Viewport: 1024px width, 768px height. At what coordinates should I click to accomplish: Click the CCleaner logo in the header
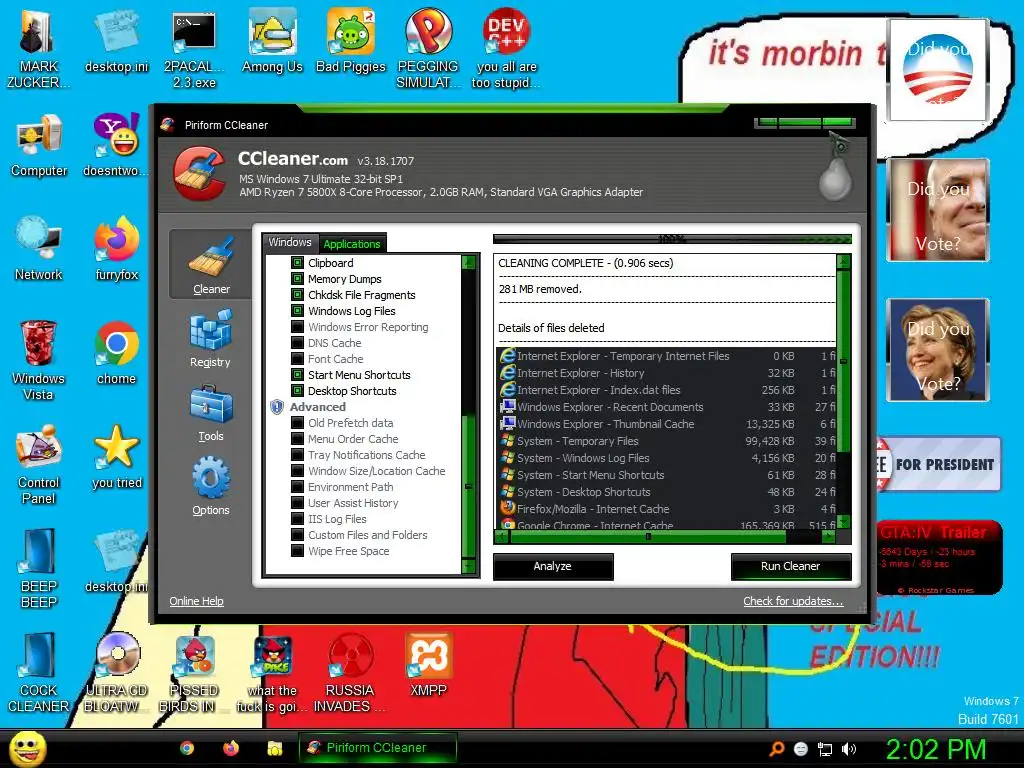pos(200,173)
